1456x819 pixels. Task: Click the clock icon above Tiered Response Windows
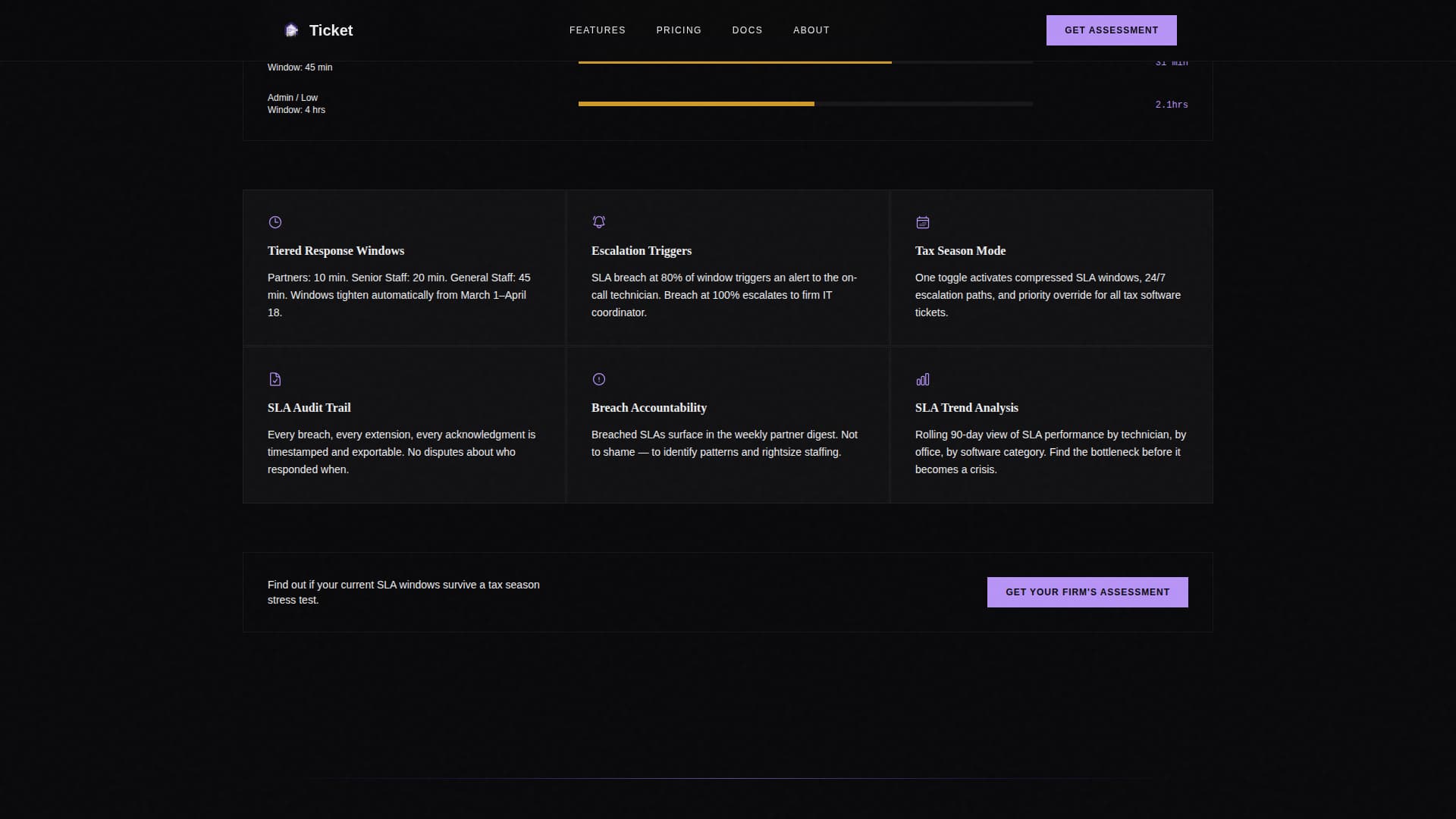pos(275,222)
